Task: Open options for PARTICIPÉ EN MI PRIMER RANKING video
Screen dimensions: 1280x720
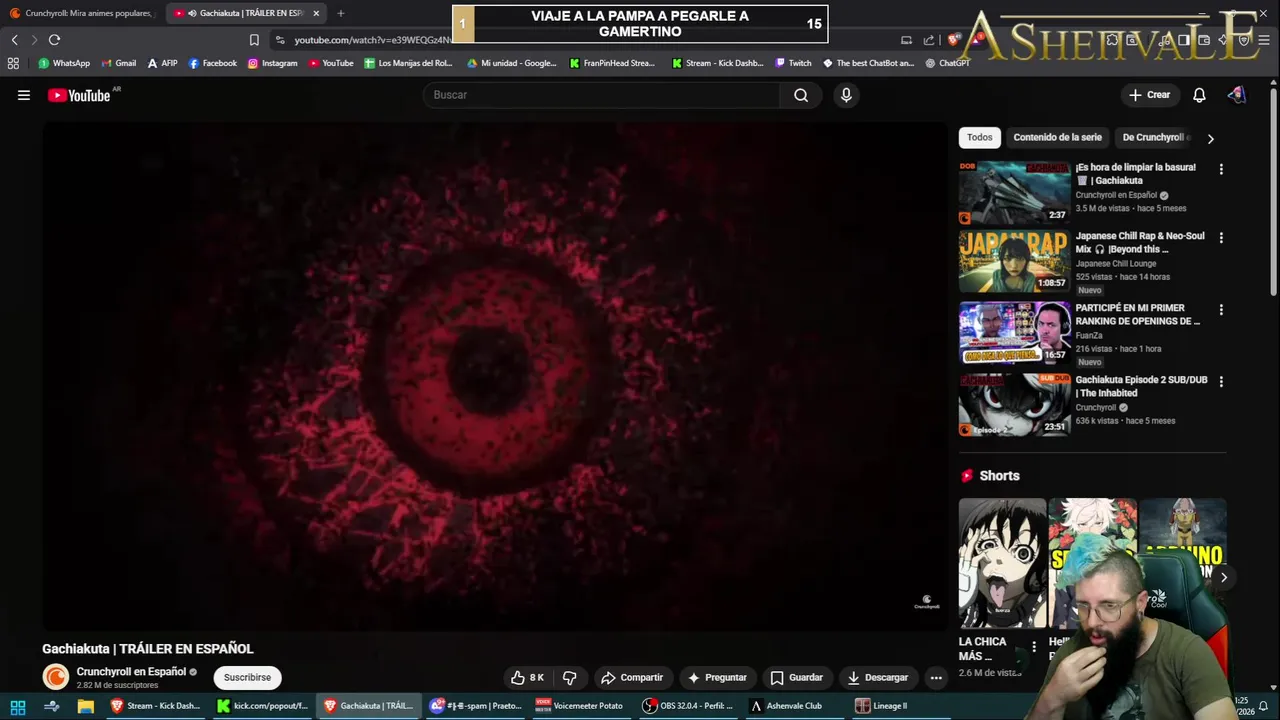Action: point(1220,310)
